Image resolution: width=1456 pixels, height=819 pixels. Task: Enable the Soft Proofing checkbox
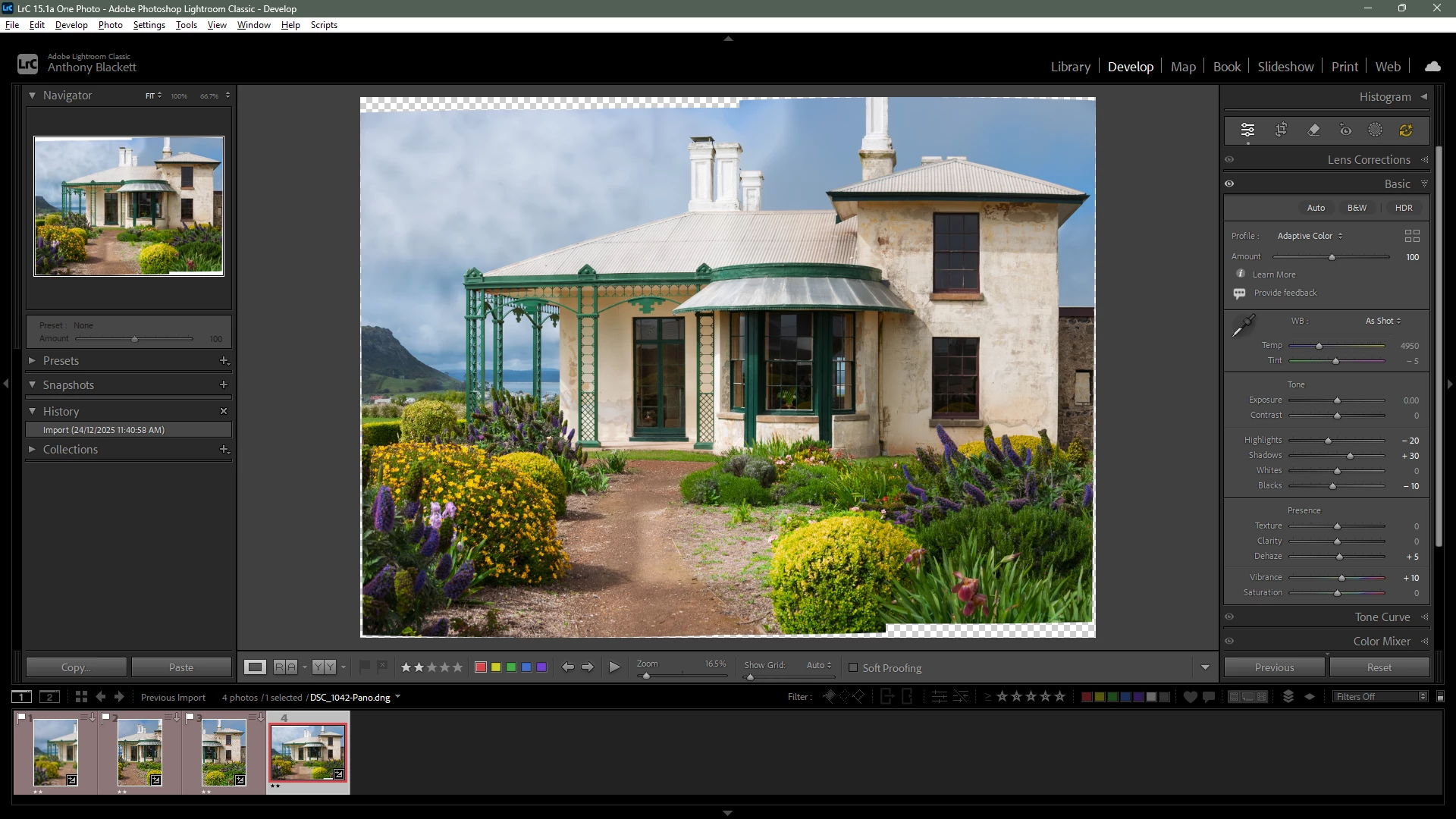coord(853,668)
